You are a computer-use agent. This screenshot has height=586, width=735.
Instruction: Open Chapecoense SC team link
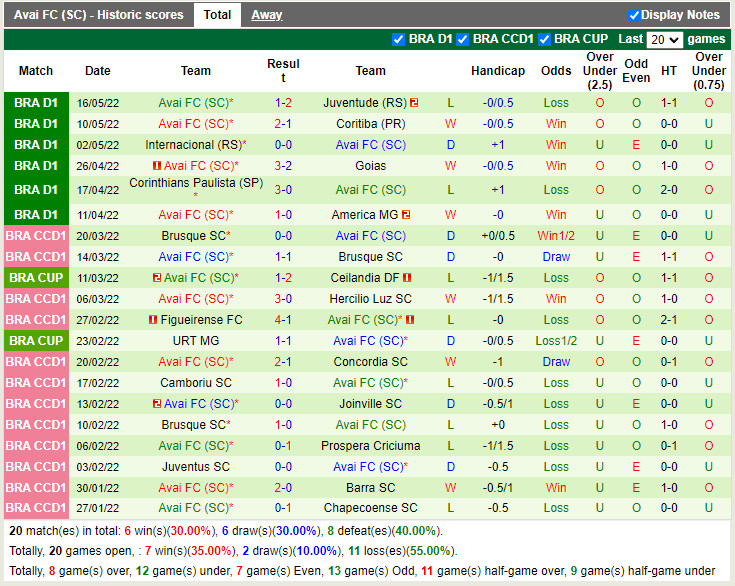370,508
